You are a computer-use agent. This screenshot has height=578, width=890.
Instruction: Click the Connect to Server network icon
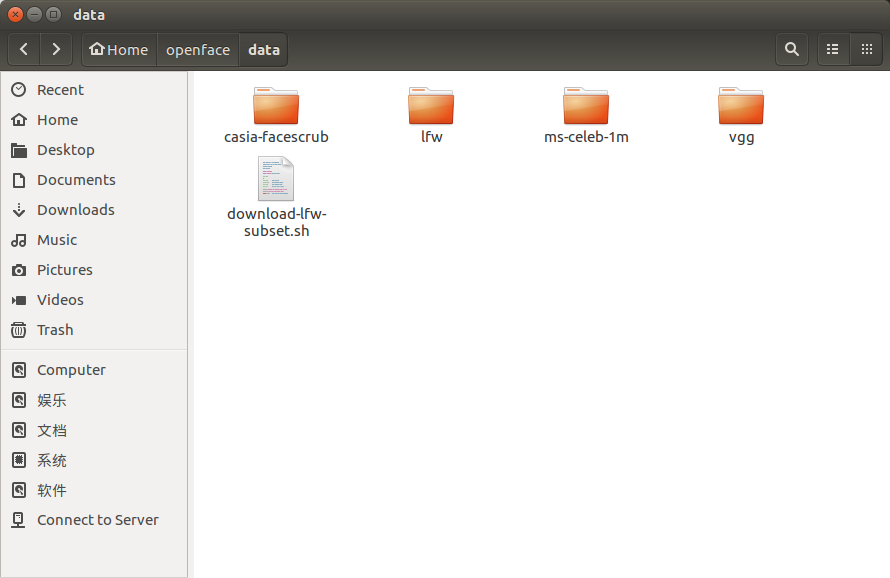point(19,520)
